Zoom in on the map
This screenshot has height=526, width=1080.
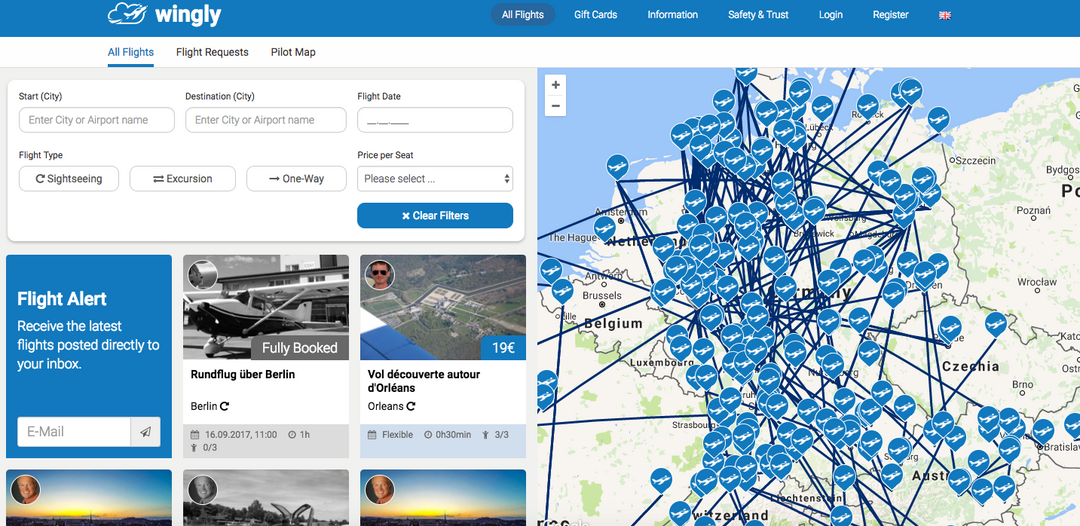click(556, 85)
